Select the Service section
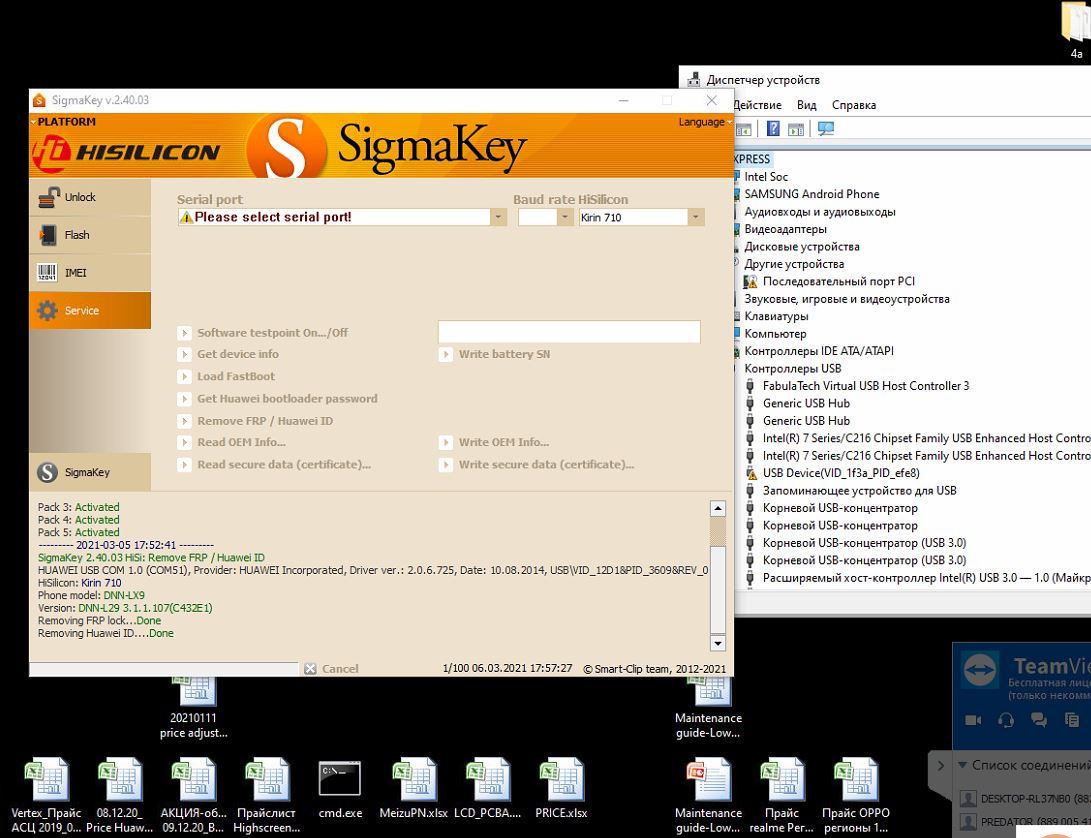This screenshot has width=1091, height=838. [x=90, y=310]
